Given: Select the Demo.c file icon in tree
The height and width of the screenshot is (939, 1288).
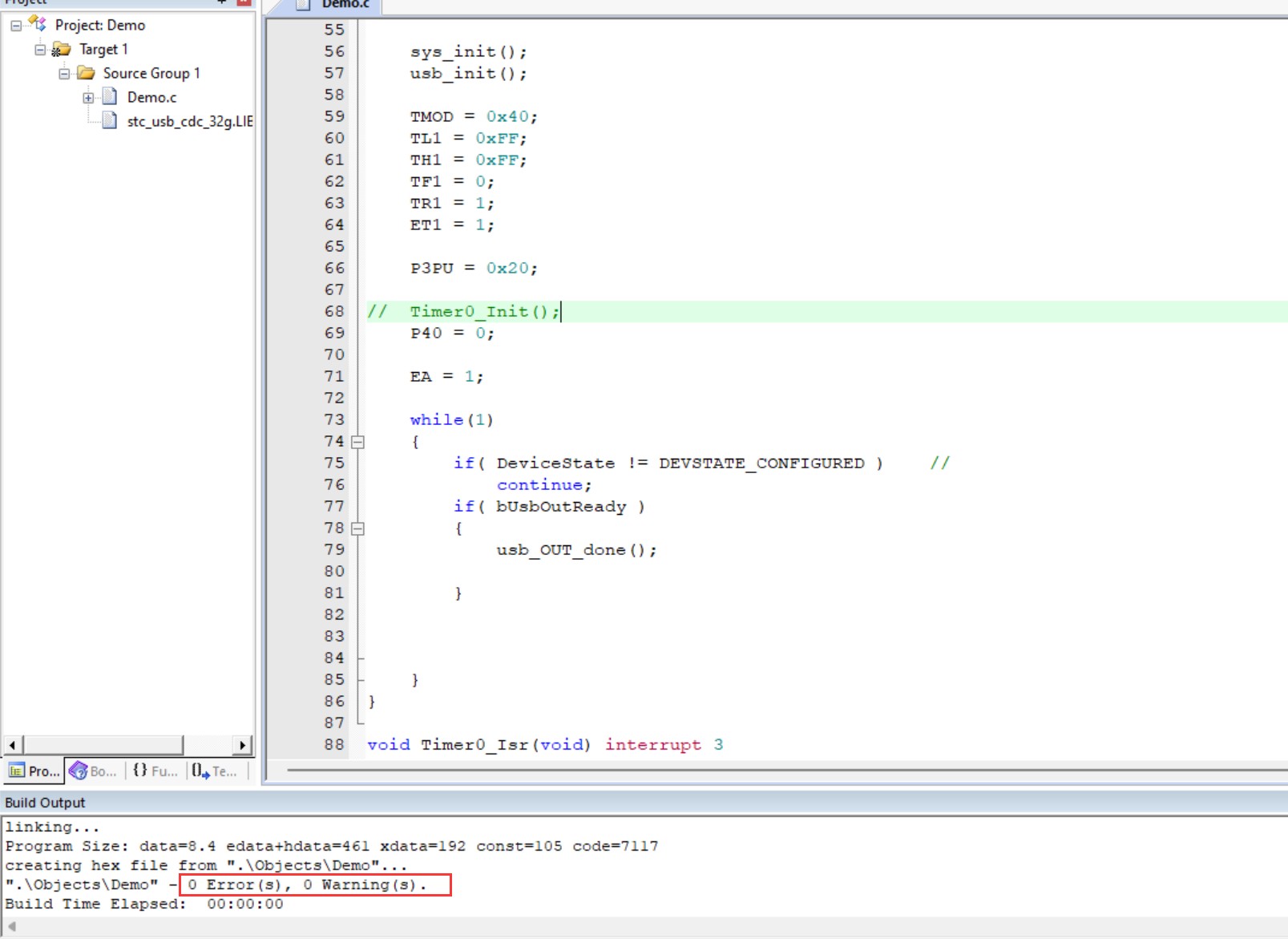Looking at the screenshot, I should coord(110,97).
